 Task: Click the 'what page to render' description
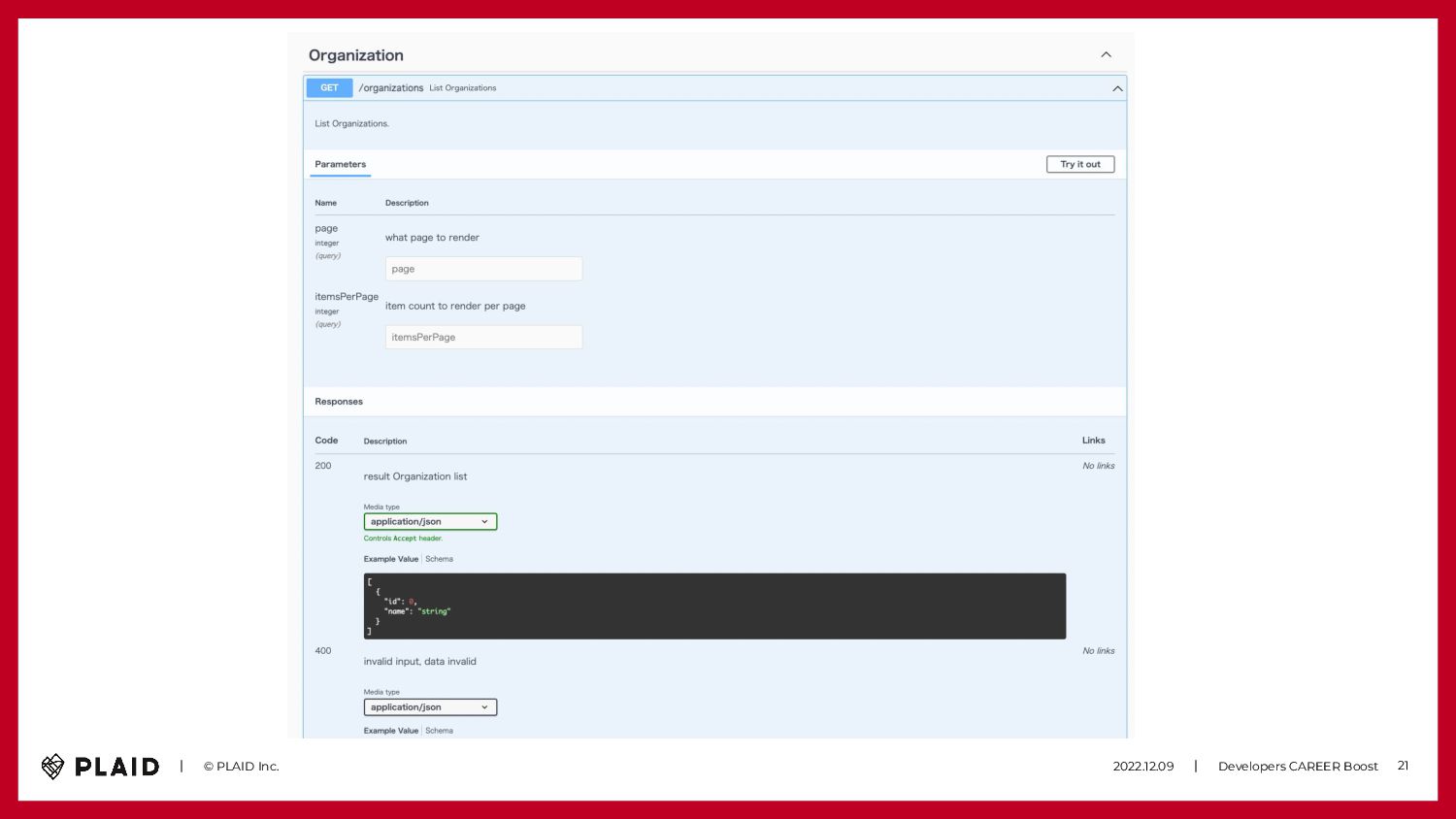pyautogui.click(x=432, y=238)
